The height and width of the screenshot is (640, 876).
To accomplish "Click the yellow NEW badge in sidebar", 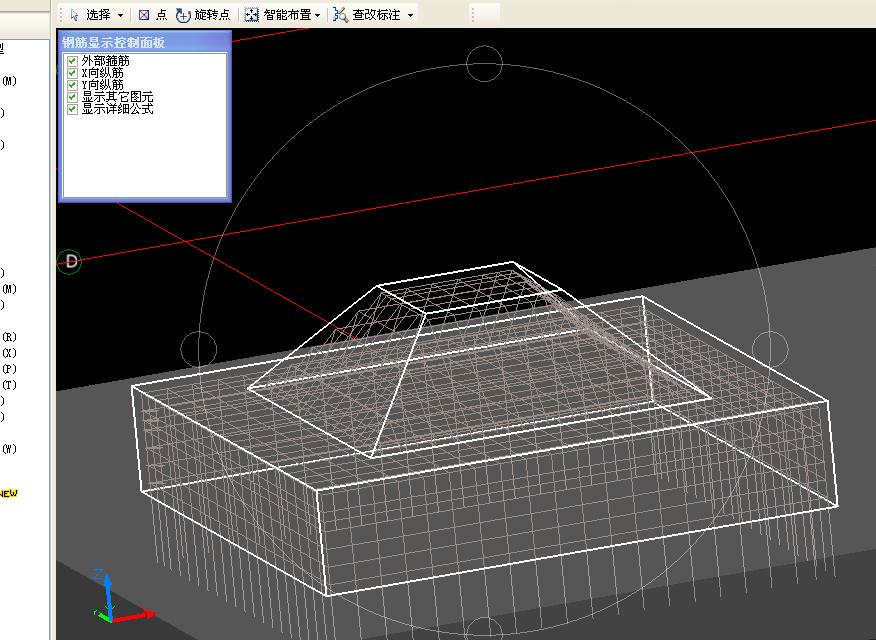I will pos(8,494).
